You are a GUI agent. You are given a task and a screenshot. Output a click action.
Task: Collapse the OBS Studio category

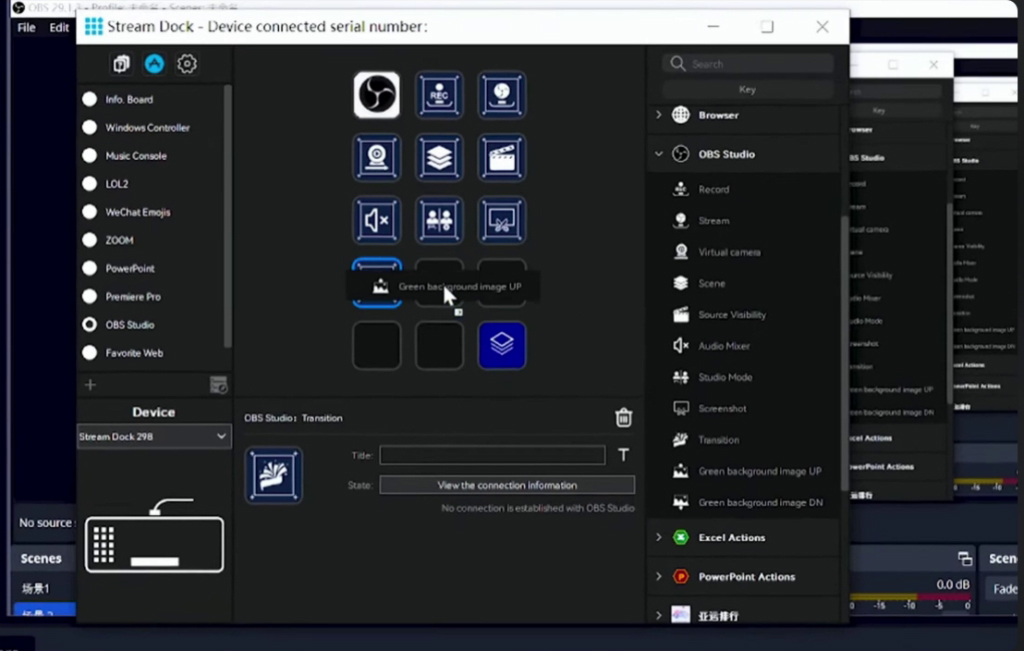(658, 154)
